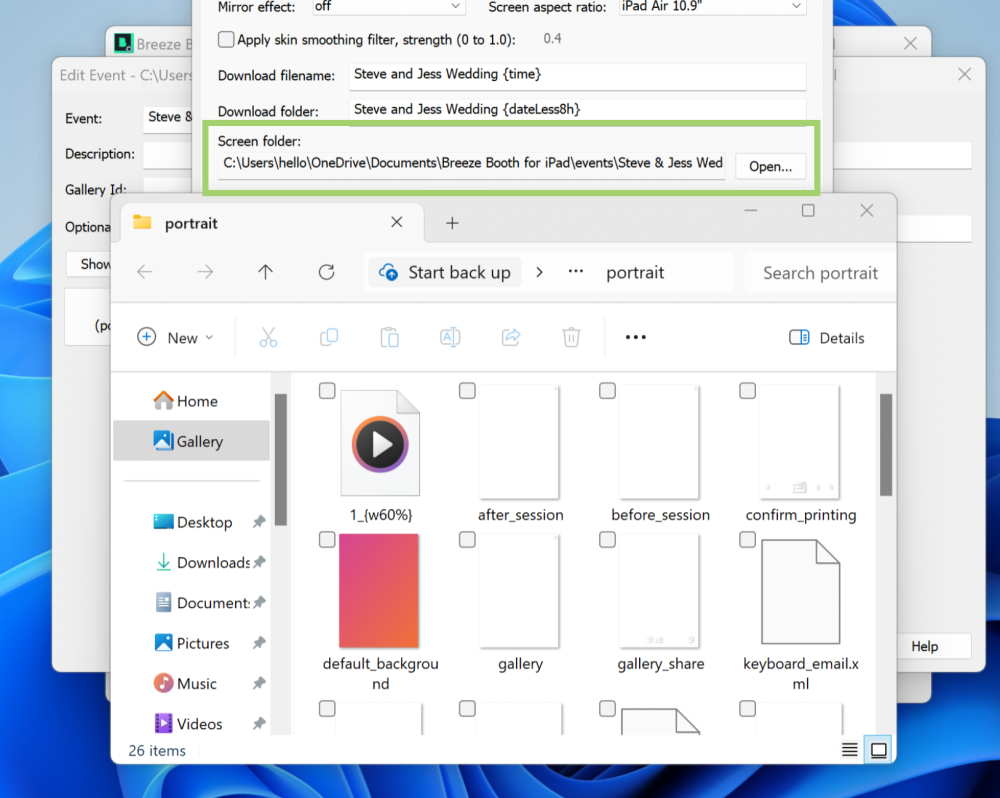Viewport: 1000px width, 798px height.
Task: Click the Event name field in Edit Event window
Action: [x=168, y=118]
